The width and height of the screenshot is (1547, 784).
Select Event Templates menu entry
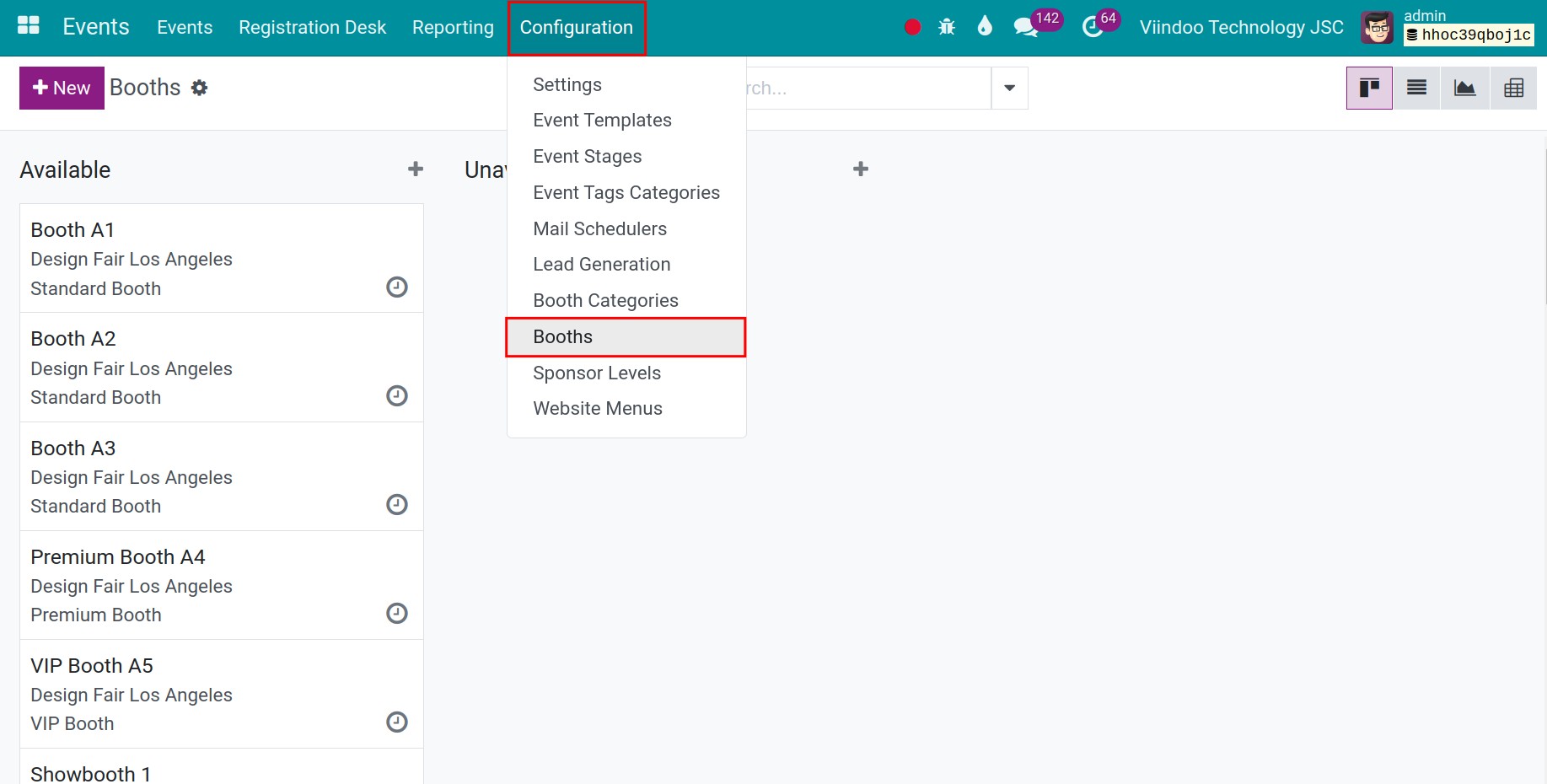626,121
